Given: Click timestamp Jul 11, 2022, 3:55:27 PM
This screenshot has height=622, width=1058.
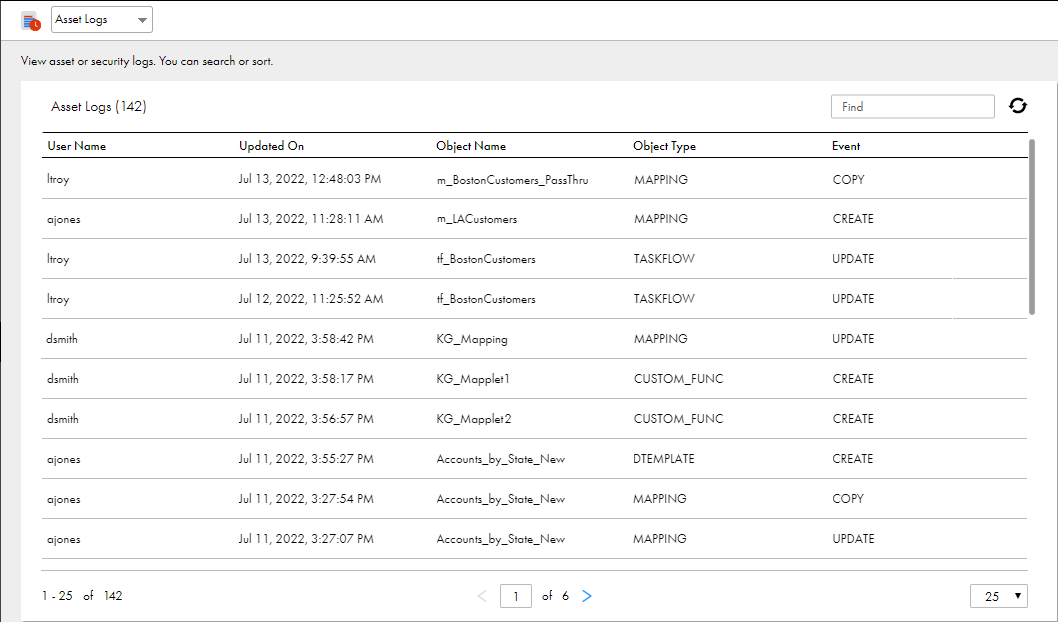Looking at the screenshot, I should tap(306, 459).
